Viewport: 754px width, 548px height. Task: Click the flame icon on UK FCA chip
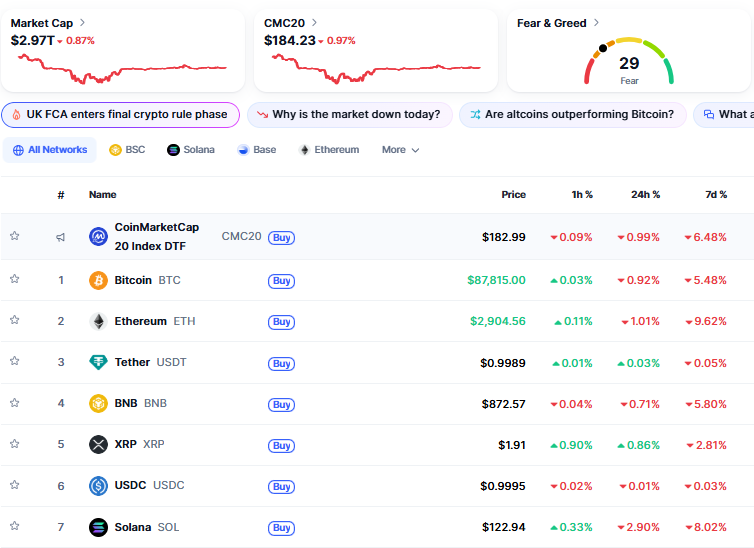16,114
